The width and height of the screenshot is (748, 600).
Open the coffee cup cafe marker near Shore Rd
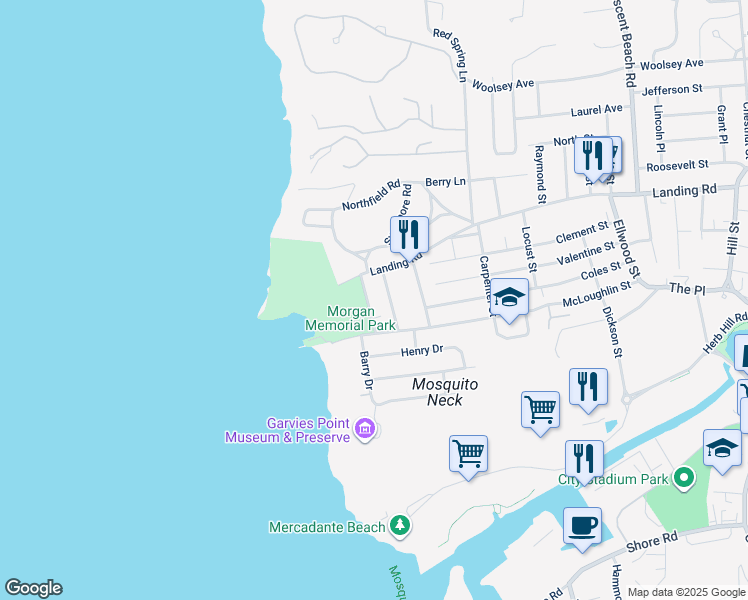point(582,526)
